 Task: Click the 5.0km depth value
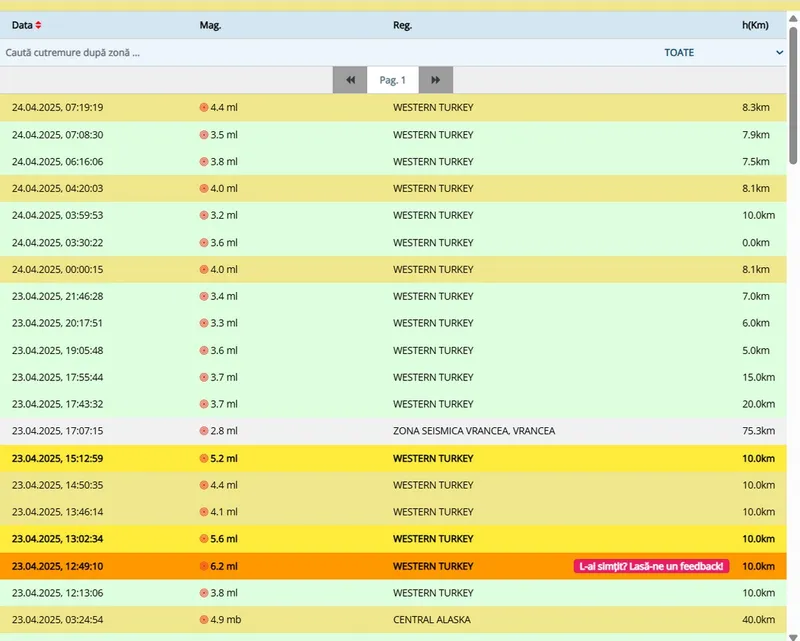(x=756, y=350)
